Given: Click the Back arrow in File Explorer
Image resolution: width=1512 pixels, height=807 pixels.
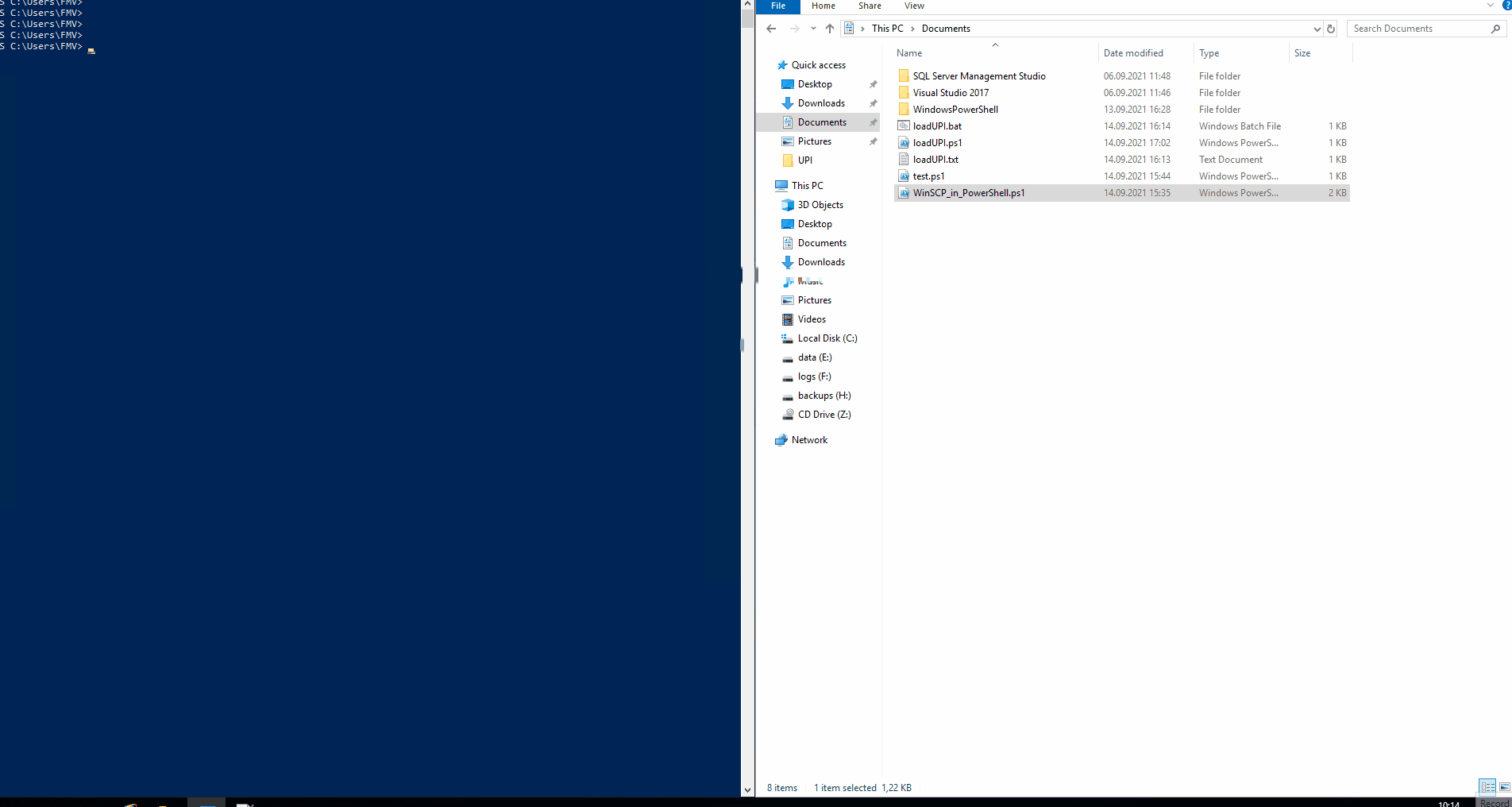Looking at the screenshot, I should (771, 29).
